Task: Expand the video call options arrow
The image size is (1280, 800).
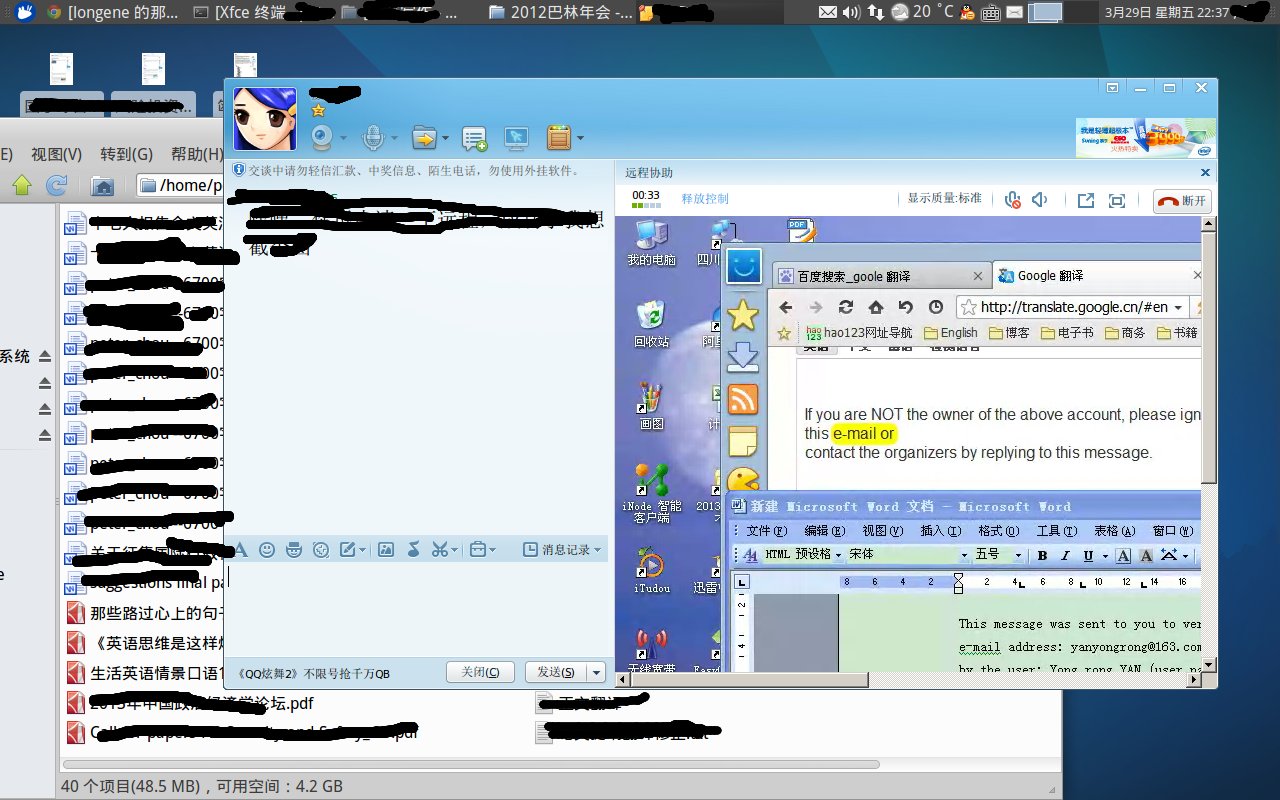Action: click(343, 138)
